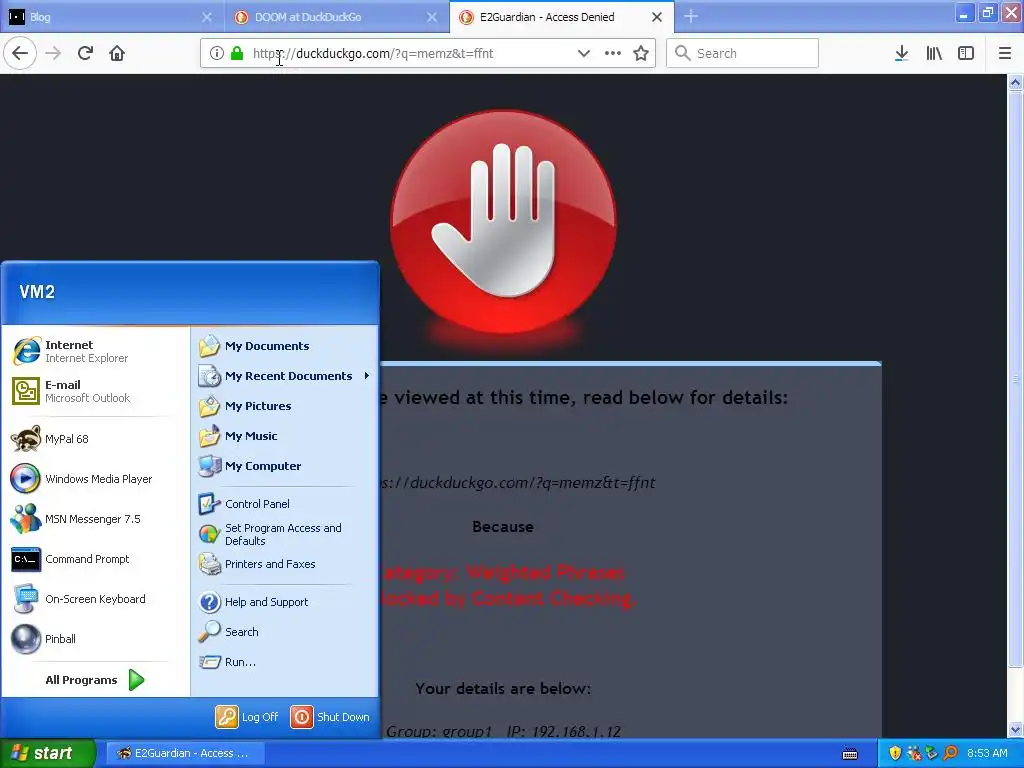Viewport: 1024px width, 768px height.
Task: Click the Shut Down button
Action: [x=331, y=717]
